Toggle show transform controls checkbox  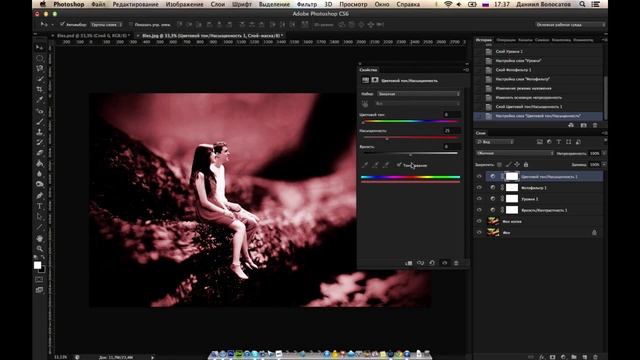click(x=131, y=24)
